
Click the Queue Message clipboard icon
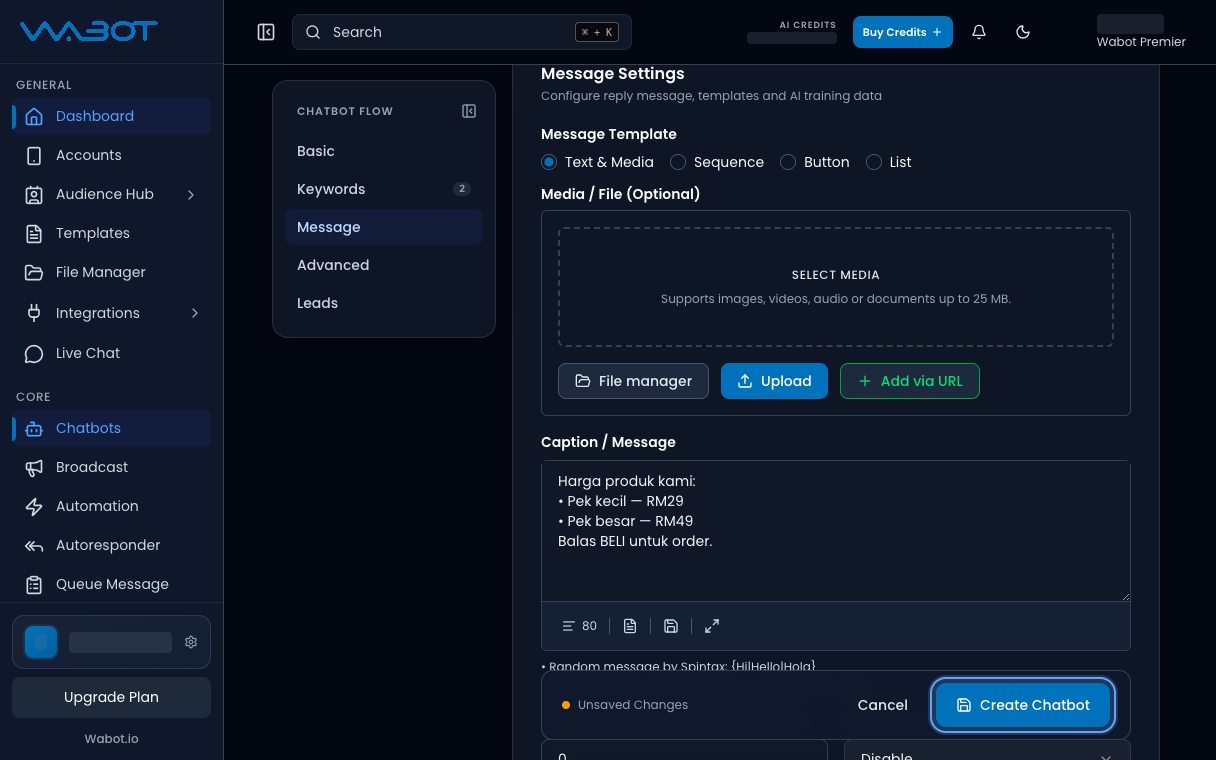point(34,584)
